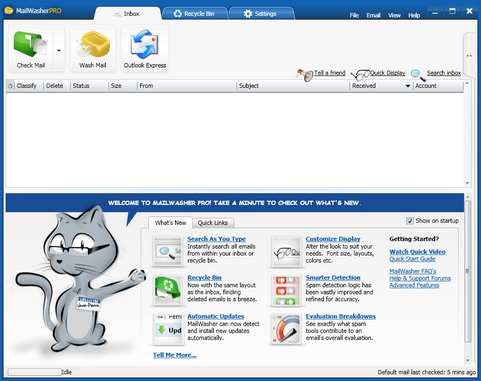The image size is (481, 381).
Task: Toggle the Show on startup checkbox
Action: (410, 221)
